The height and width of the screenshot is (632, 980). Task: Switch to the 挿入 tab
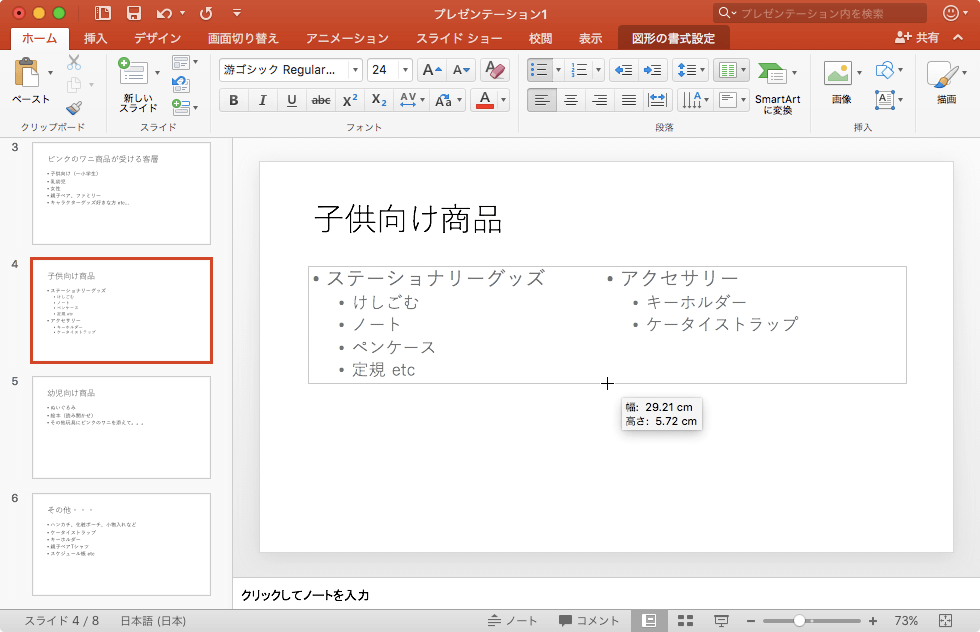96,38
